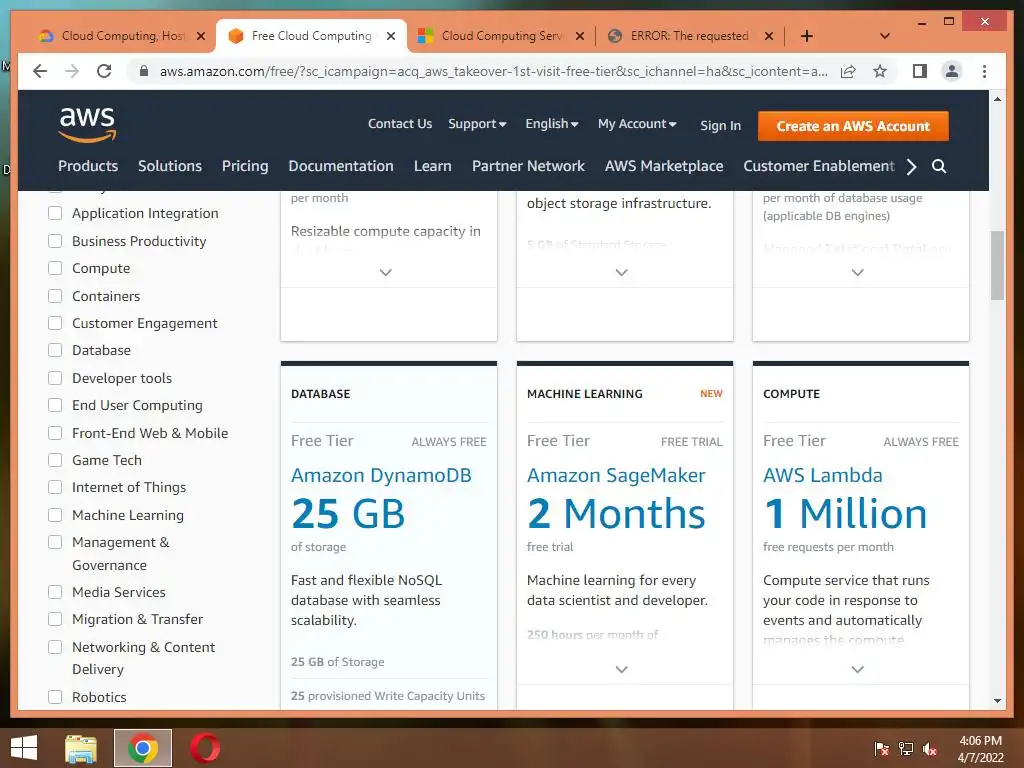Screen dimensions: 1024x768
Task: Reload the current page
Action: [x=104, y=71]
